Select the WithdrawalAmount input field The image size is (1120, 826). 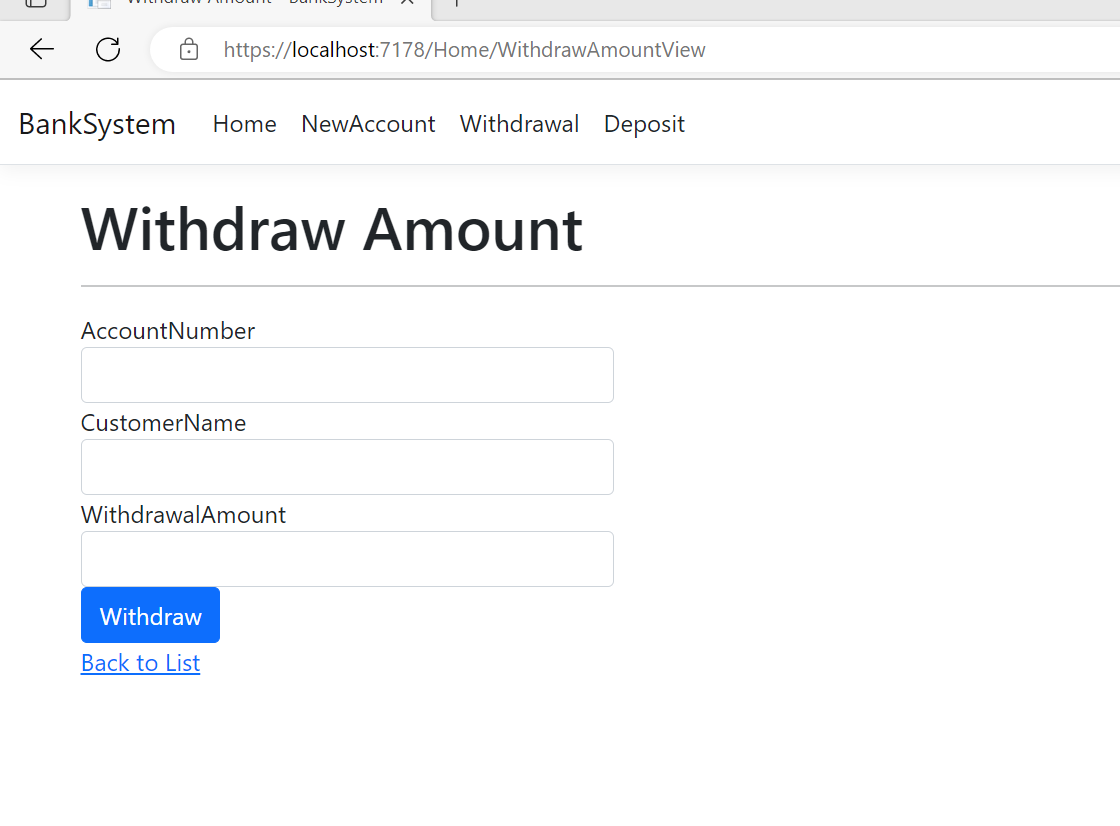[347, 559]
